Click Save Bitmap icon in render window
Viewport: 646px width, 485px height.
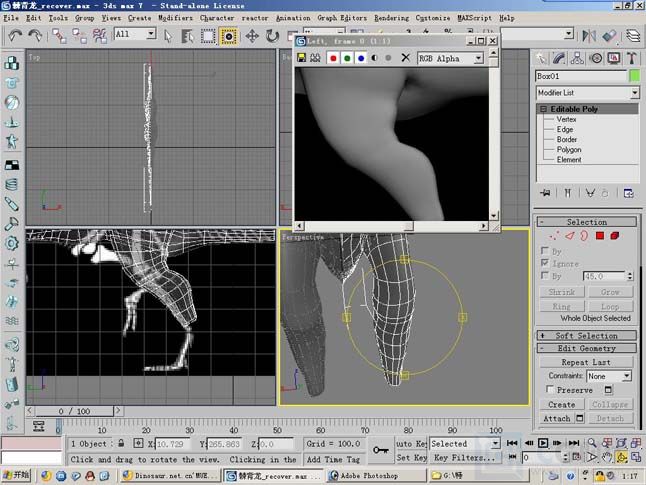click(x=302, y=58)
